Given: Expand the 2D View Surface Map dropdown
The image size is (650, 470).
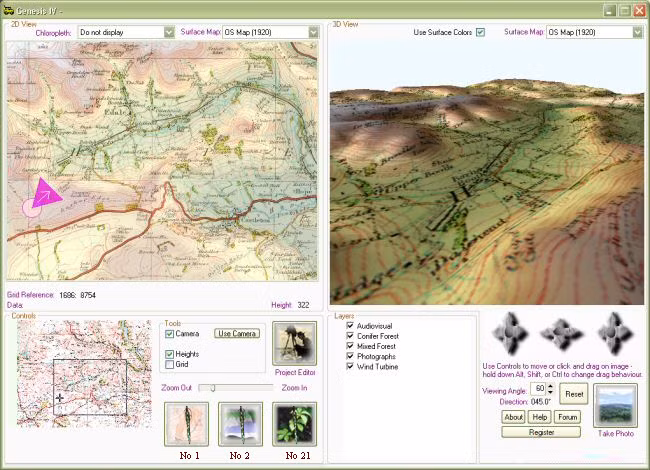Looking at the screenshot, I should click(x=313, y=32).
